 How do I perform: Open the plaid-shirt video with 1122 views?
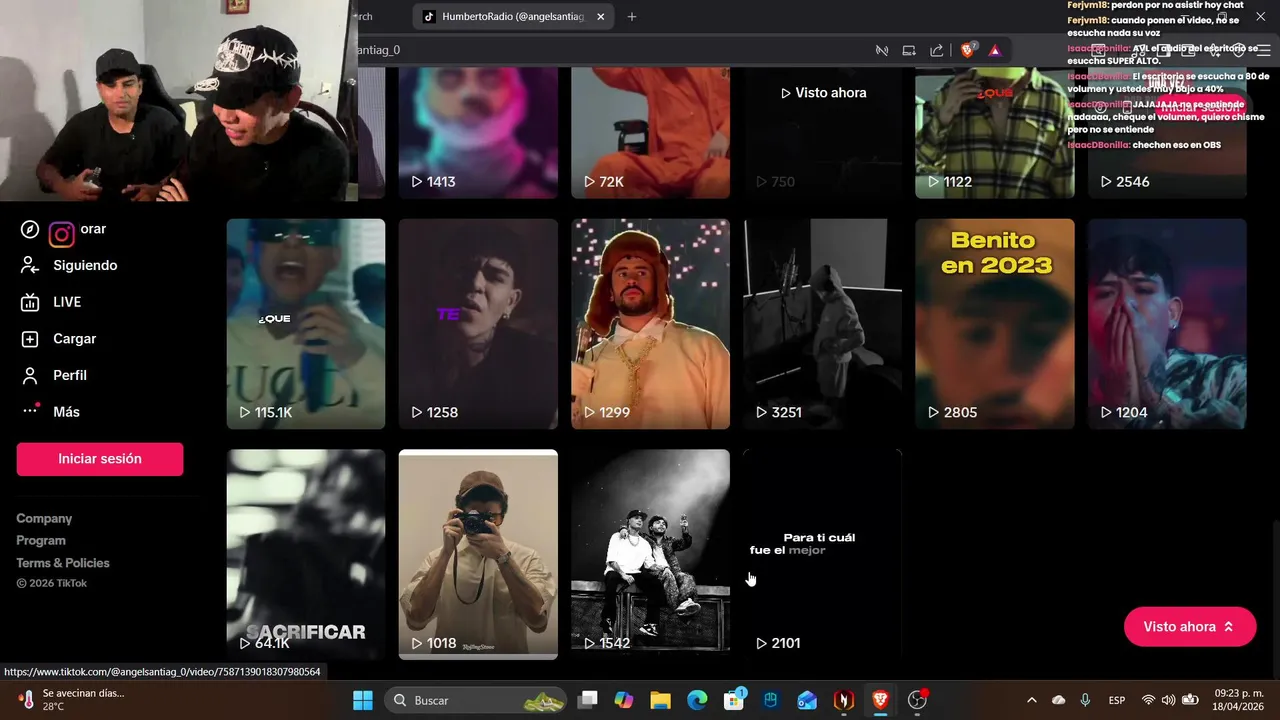(x=995, y=132)
